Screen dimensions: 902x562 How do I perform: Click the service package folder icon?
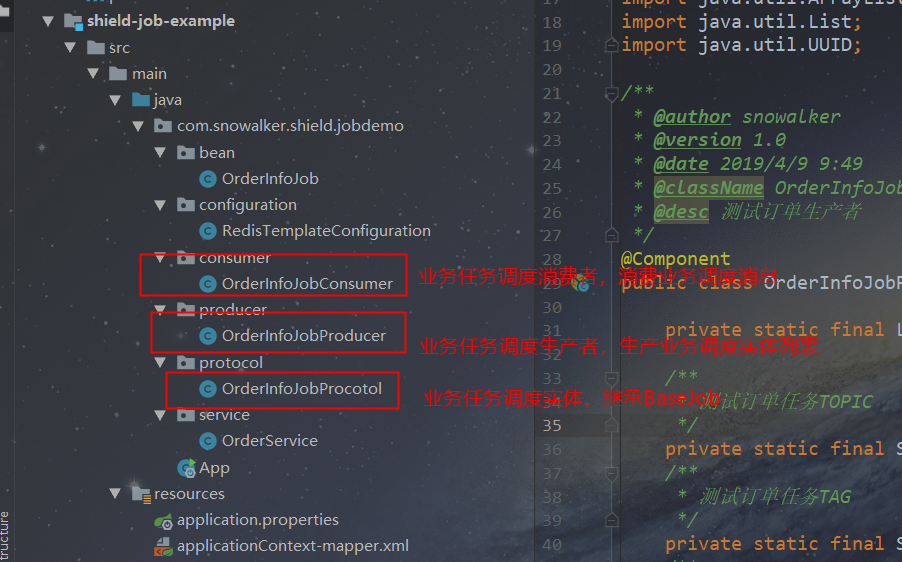[185, 415]
